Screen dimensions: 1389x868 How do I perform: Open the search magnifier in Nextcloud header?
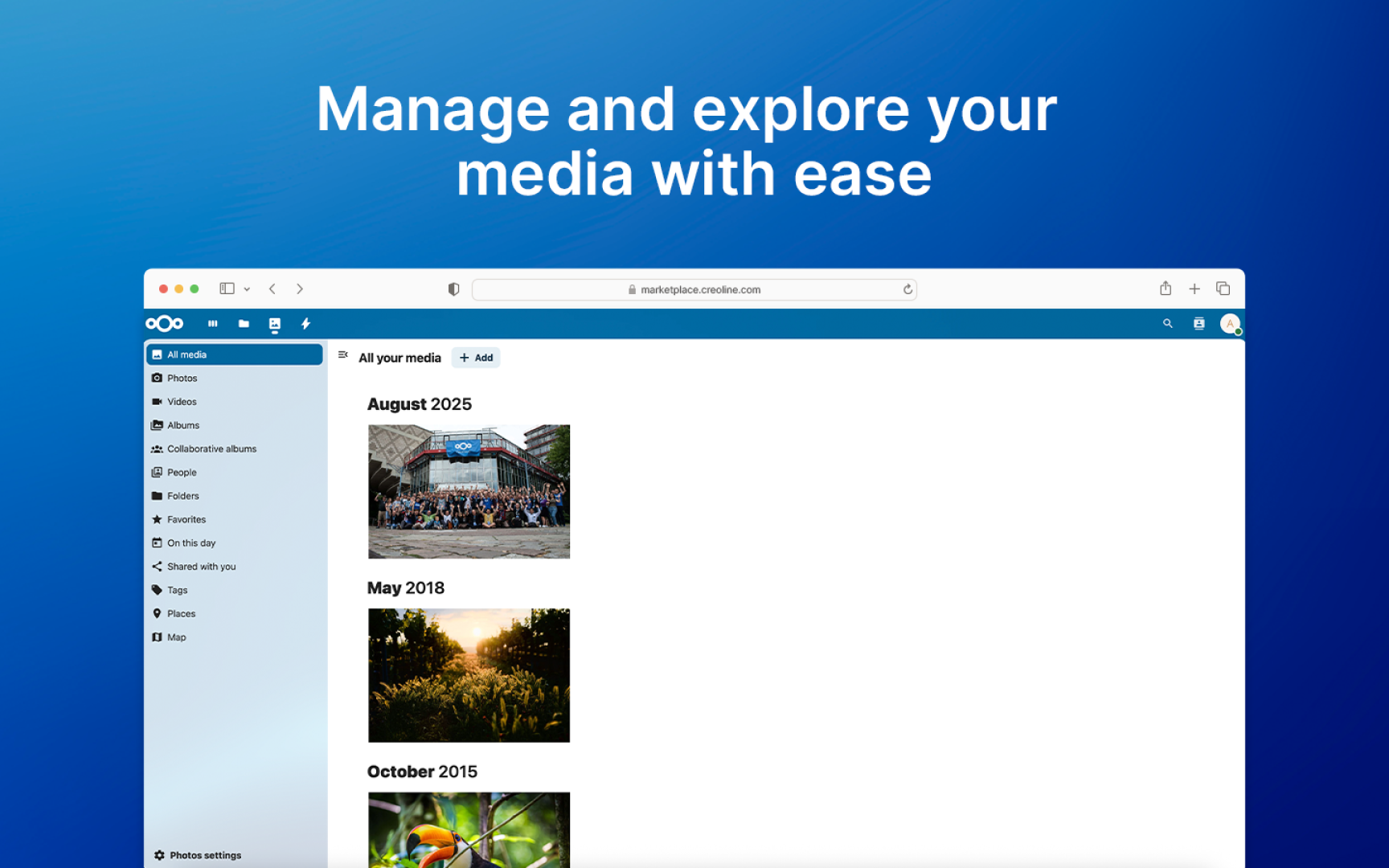tap(1168, 324)
